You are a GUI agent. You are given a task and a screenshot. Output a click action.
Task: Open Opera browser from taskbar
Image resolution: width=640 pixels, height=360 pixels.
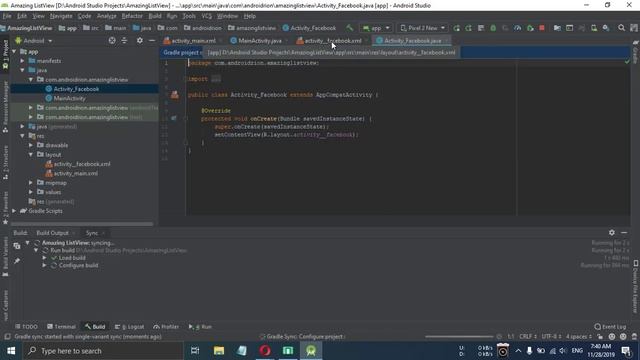pyautogui.click(x=265, y=351)
